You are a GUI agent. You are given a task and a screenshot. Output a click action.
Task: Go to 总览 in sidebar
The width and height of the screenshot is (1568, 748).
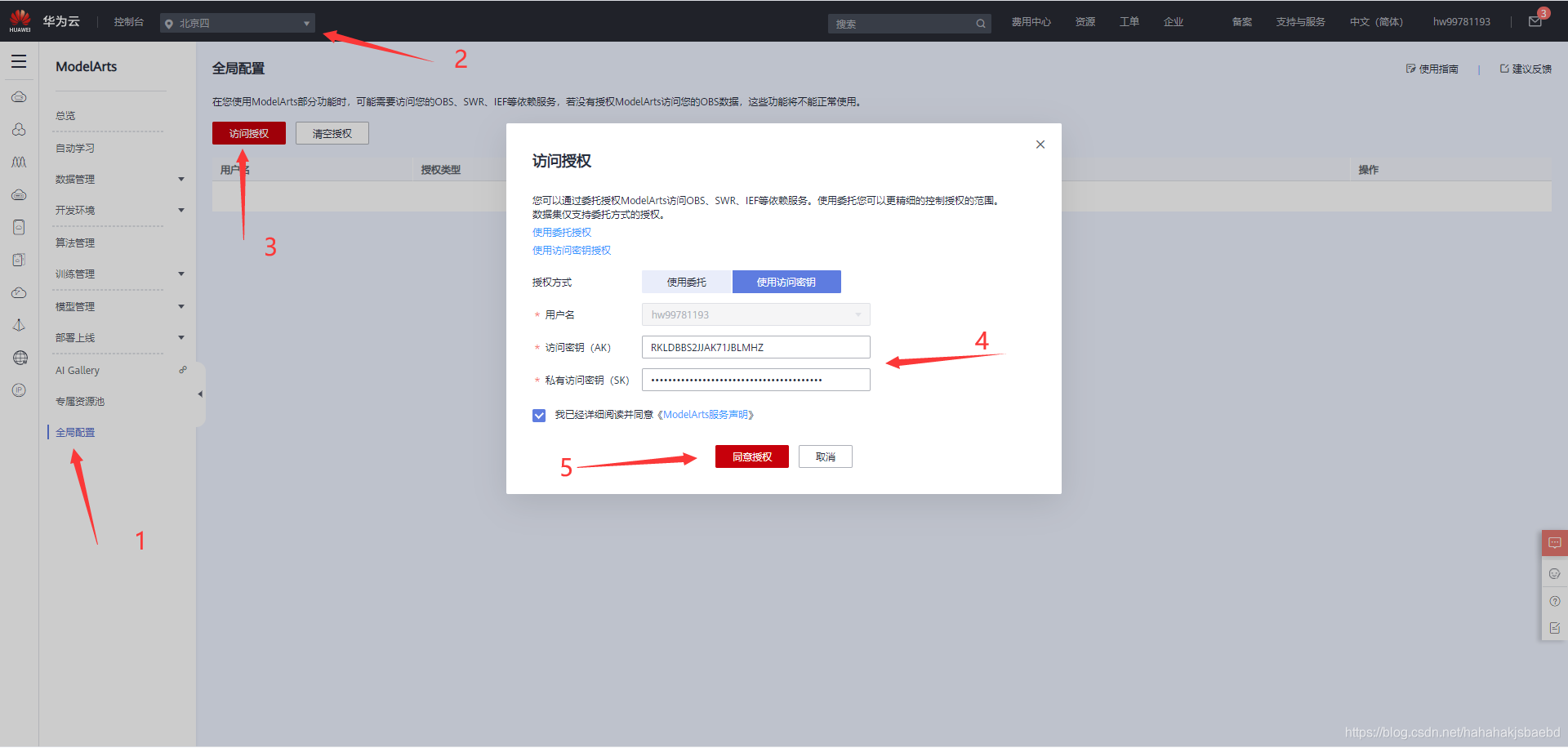pos(65,115)
